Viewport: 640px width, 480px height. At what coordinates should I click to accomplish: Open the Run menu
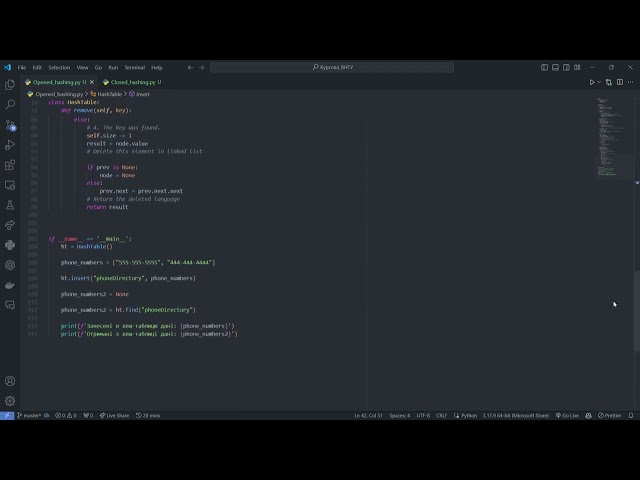(x=113, y=67)
